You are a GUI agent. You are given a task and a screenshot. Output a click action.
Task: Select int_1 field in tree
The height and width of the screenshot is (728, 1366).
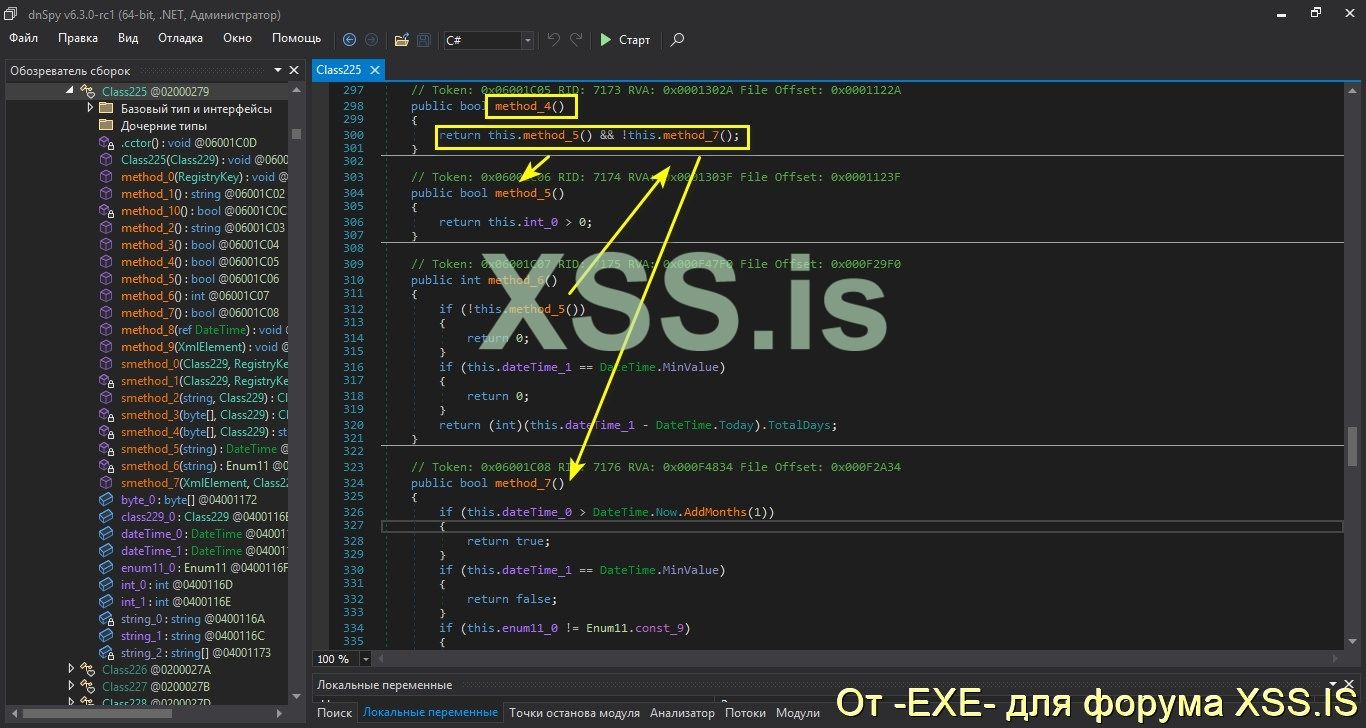point(176,601)
